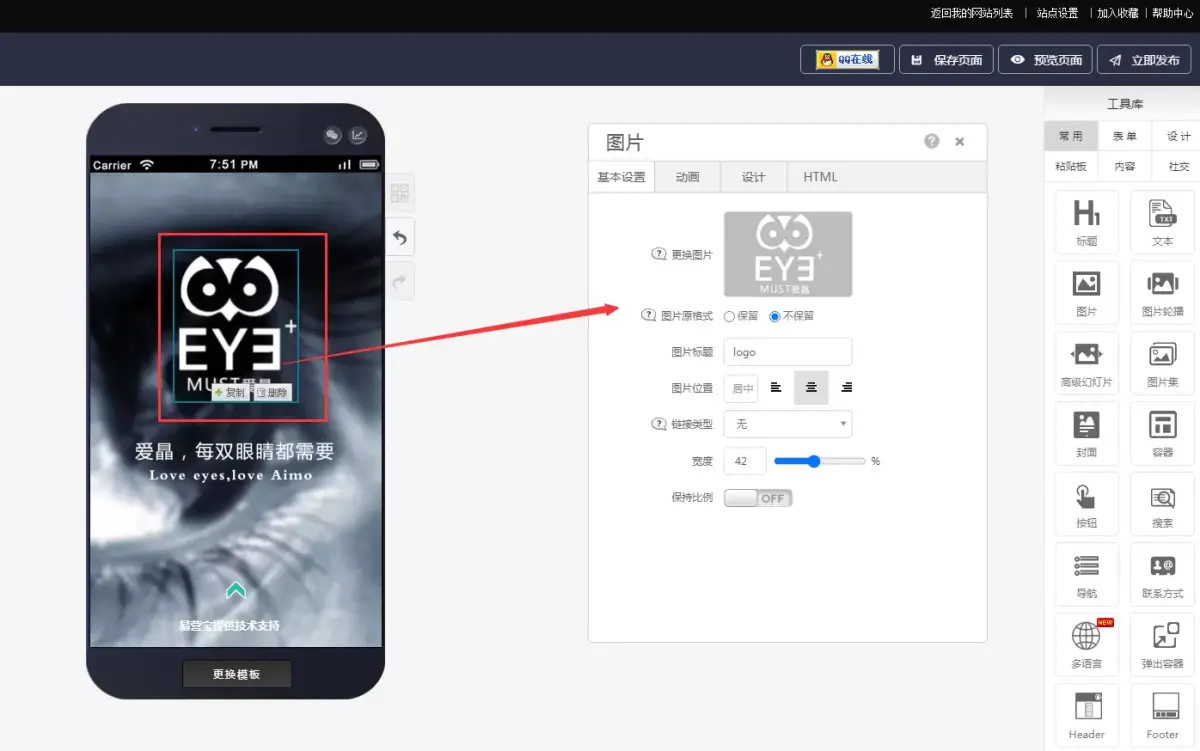Toggle the 保持比例 switch

tap(758, 498)
